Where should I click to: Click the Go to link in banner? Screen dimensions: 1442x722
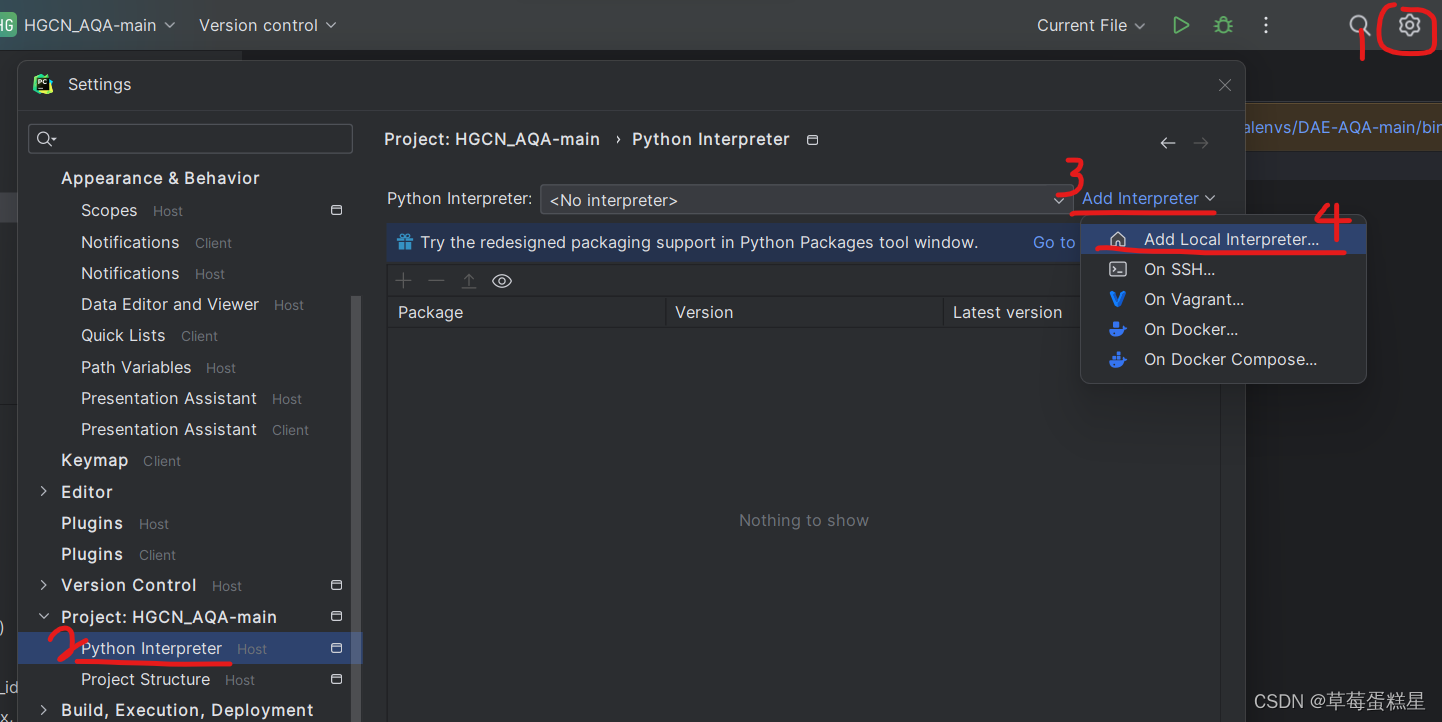1054,242
